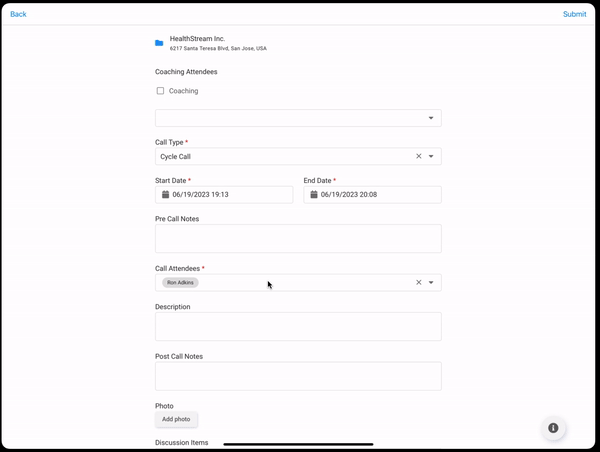Expand the Call Attendees dropdown arrow
The image size is (600, 452).
[x=431, y=283]
